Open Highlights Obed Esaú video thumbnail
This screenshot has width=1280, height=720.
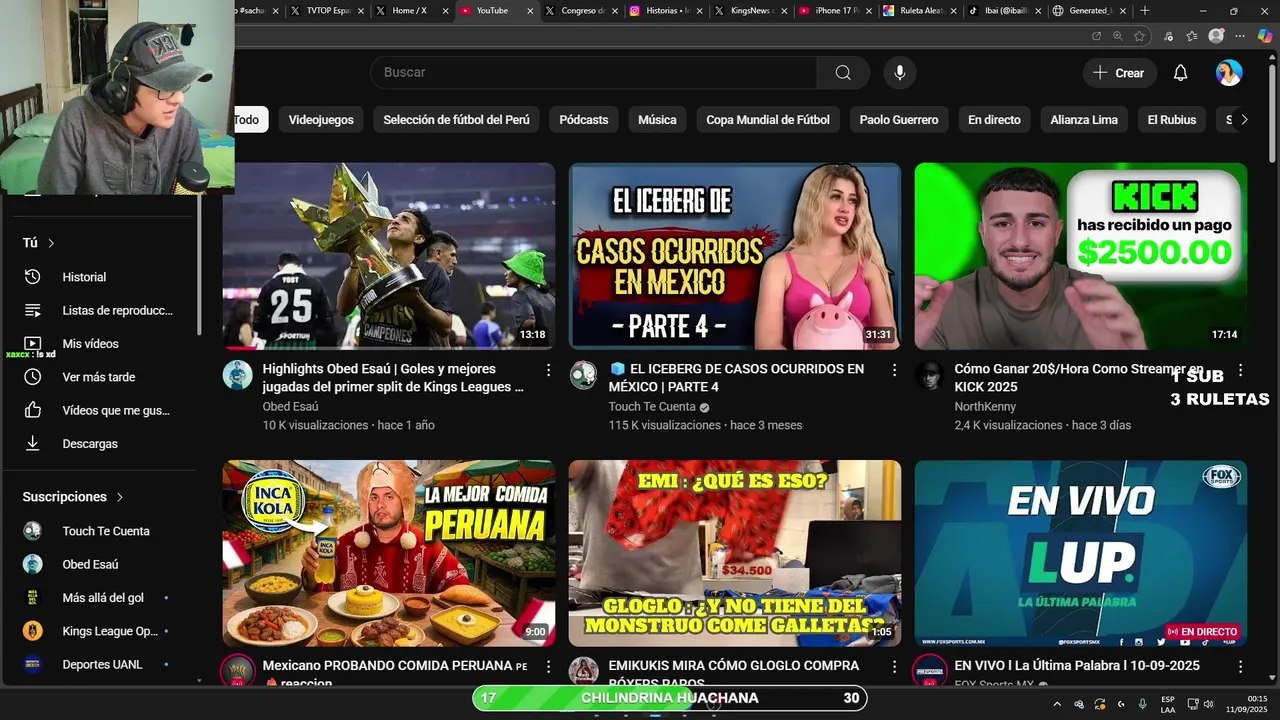click(389, 256)
